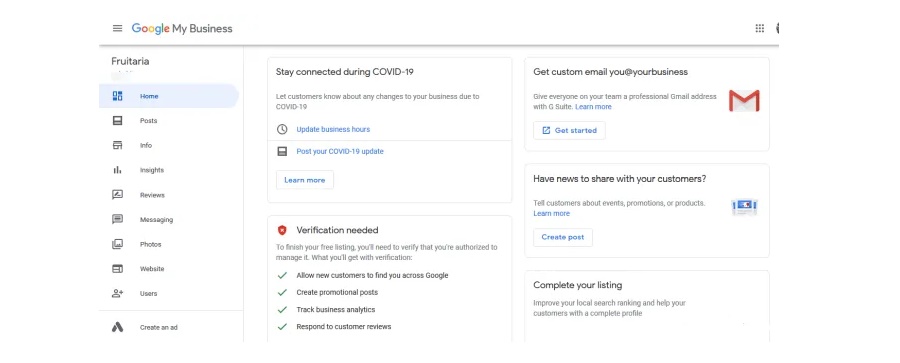Click Update business hours link
Viewport: 900px width, 363px height.
click(x=333, y=129)
